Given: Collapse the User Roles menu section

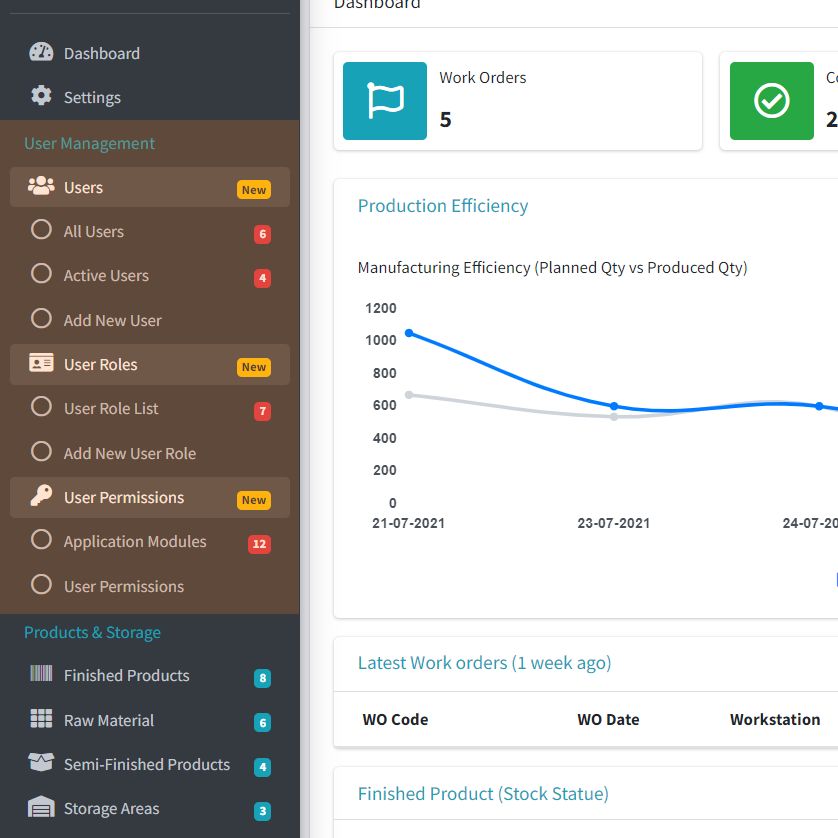Looking at the screenshot, I should [x=150, y=364].
